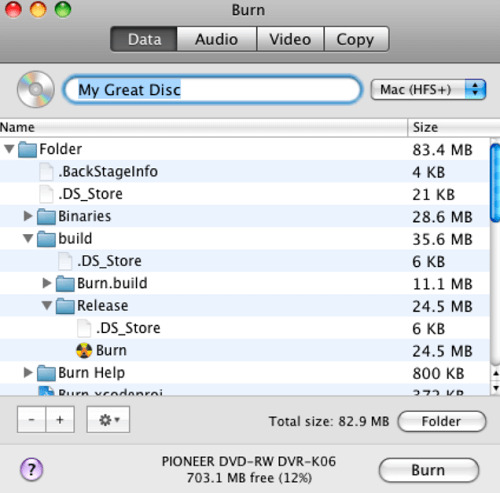
Task: Click the green zoom window button
Action: tap(63, 9)
